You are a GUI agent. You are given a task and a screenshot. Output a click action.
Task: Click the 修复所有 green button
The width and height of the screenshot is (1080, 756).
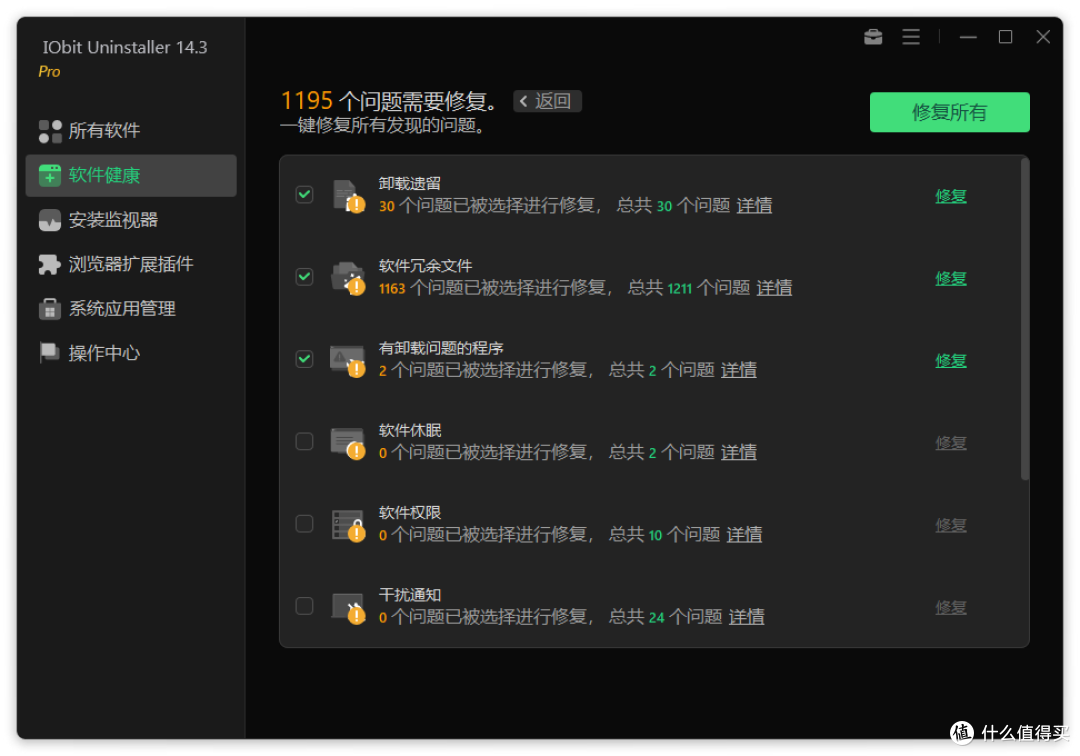949,112
